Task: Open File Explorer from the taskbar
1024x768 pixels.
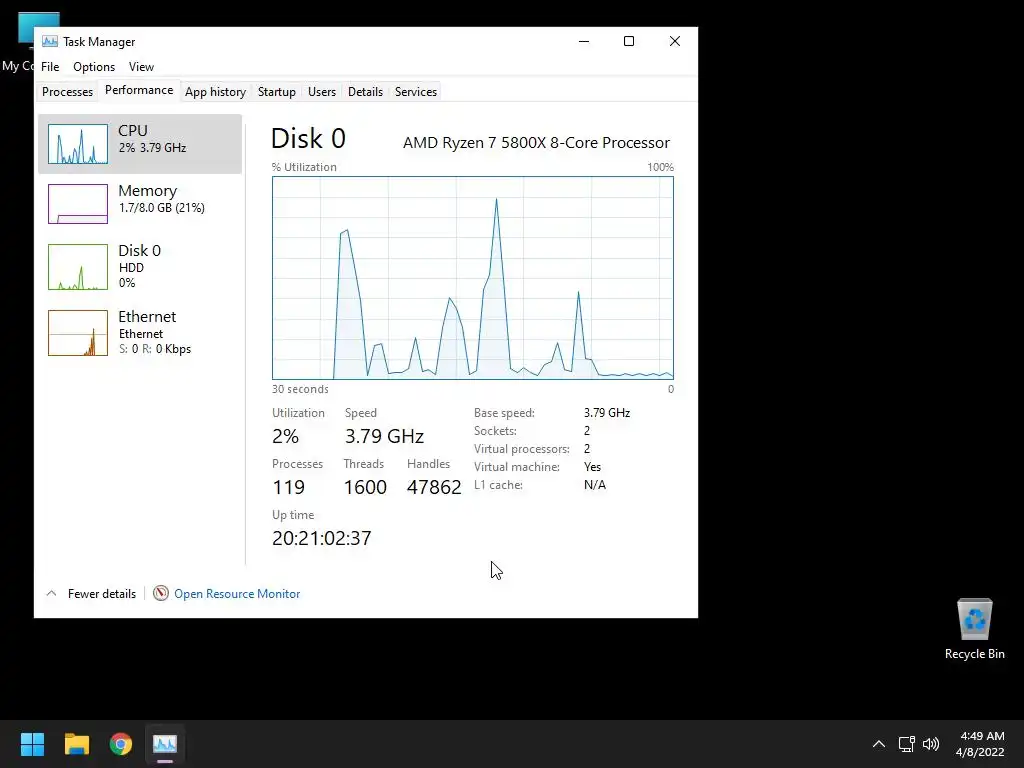Action: tap(76, 744)
